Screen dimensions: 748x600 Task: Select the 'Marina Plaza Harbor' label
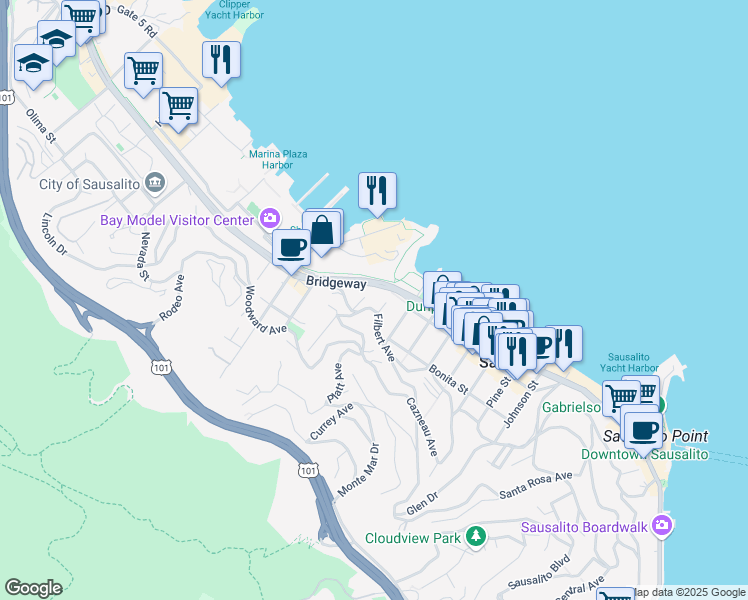(x=278, y=159)
